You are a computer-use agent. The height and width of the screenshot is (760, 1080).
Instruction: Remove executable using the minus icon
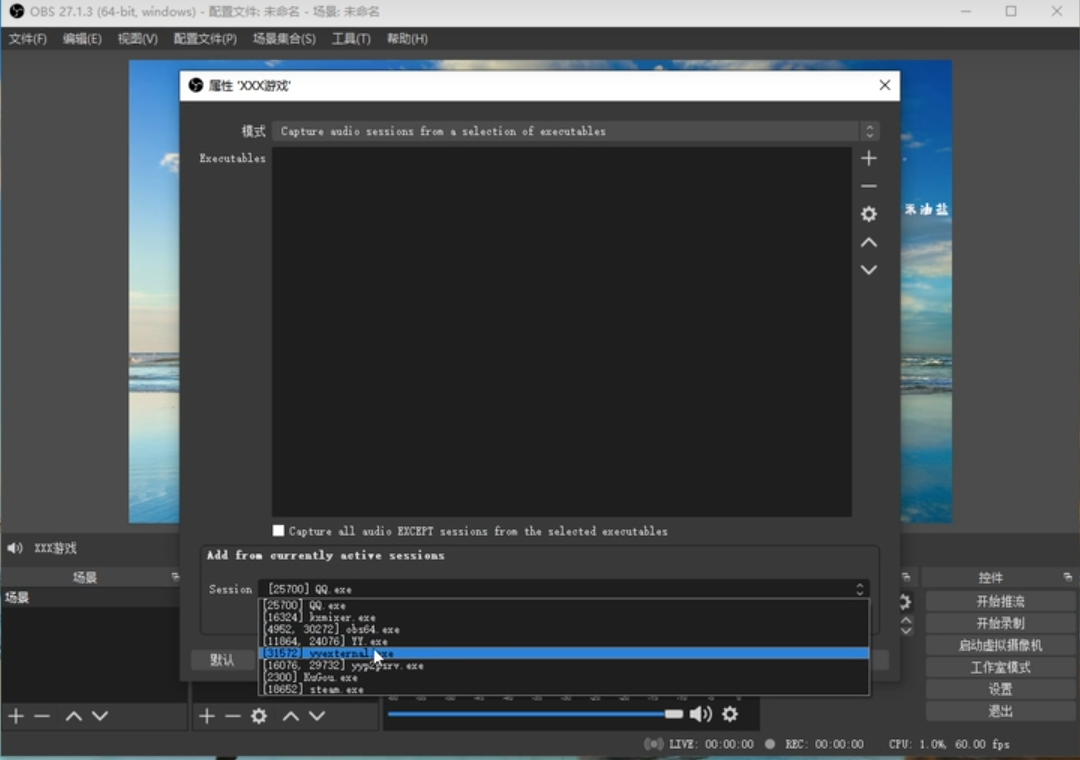click(869, 186)
